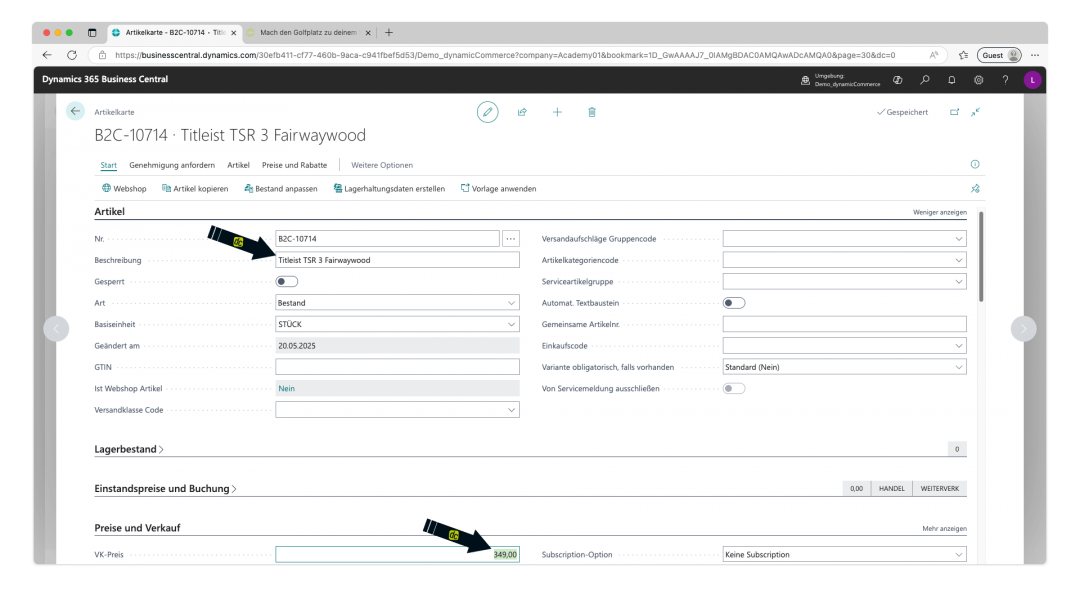Click the pin action bar icon
Screen dimensions: 1080x608
[x=975, y=188]
